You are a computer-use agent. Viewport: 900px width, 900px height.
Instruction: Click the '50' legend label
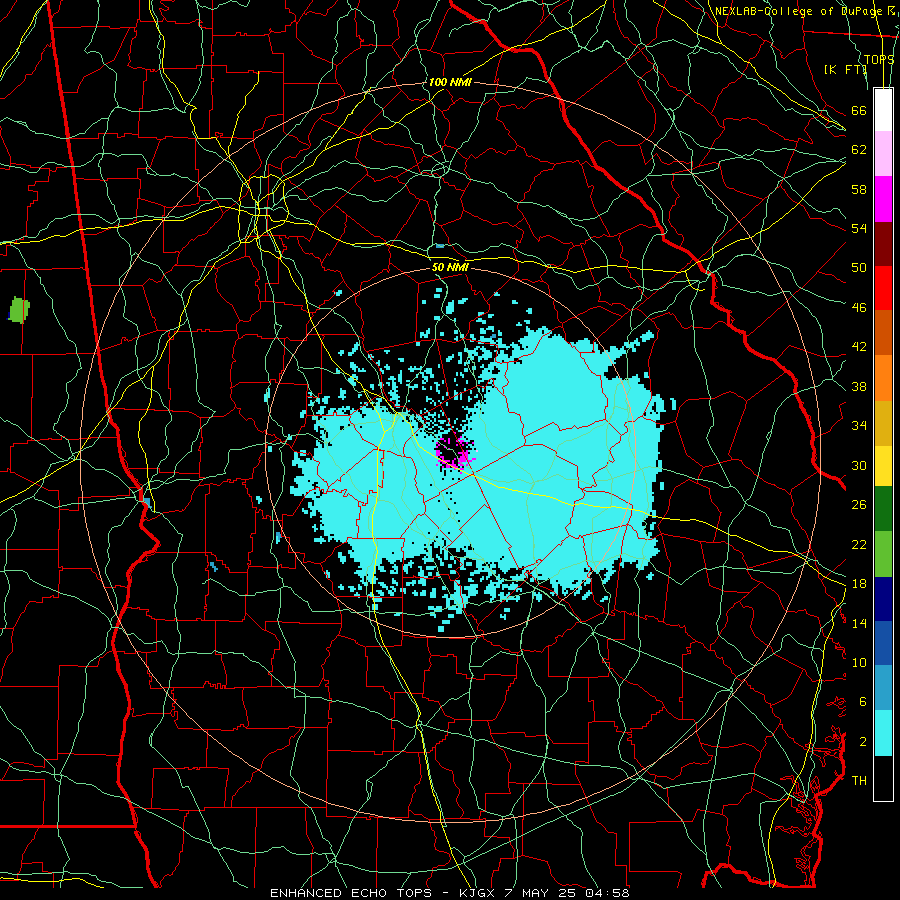tap(859, 268)
